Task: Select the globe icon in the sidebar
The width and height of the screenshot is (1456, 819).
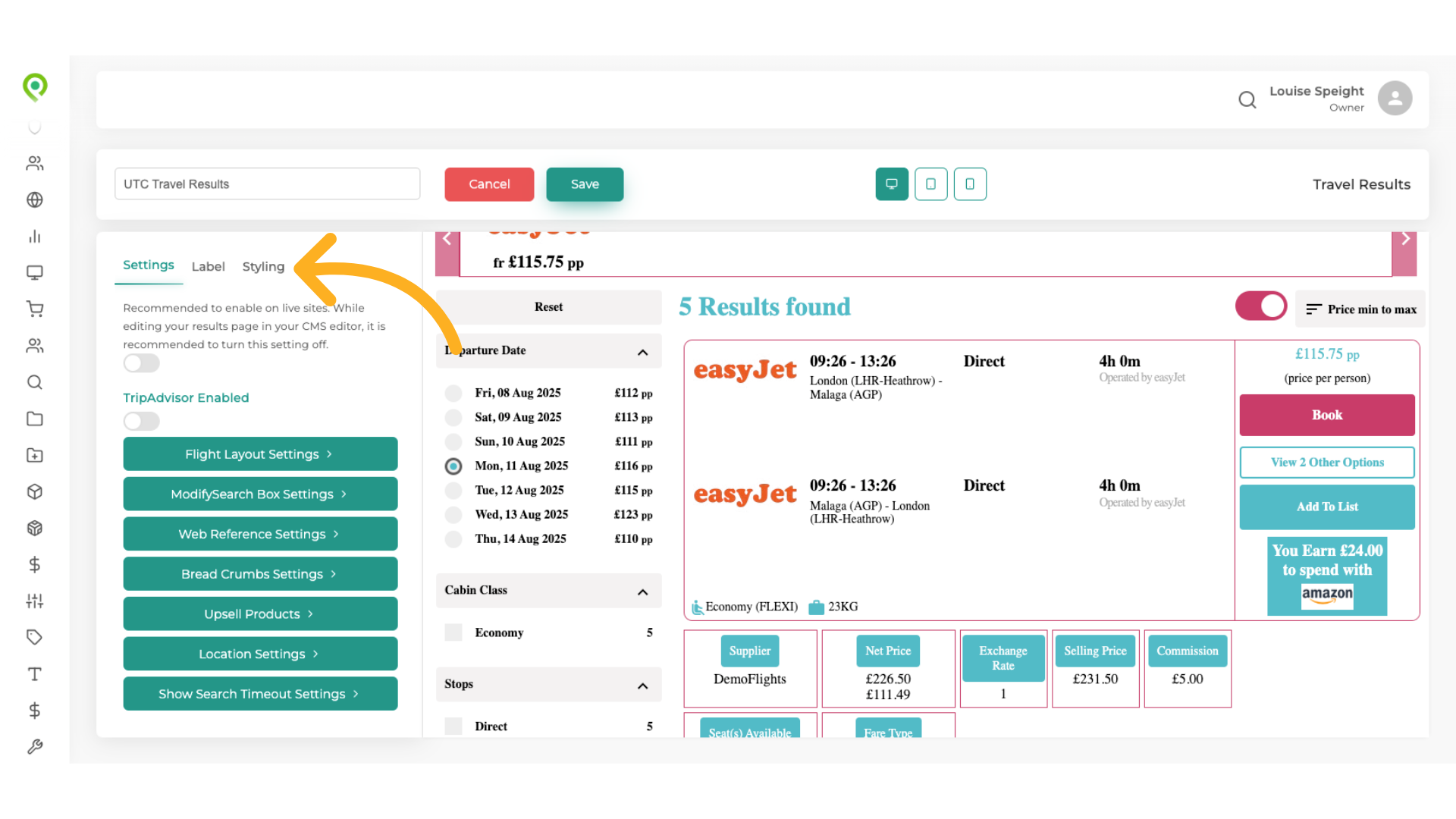Action: pyautogui.click(x=35, y=200)
